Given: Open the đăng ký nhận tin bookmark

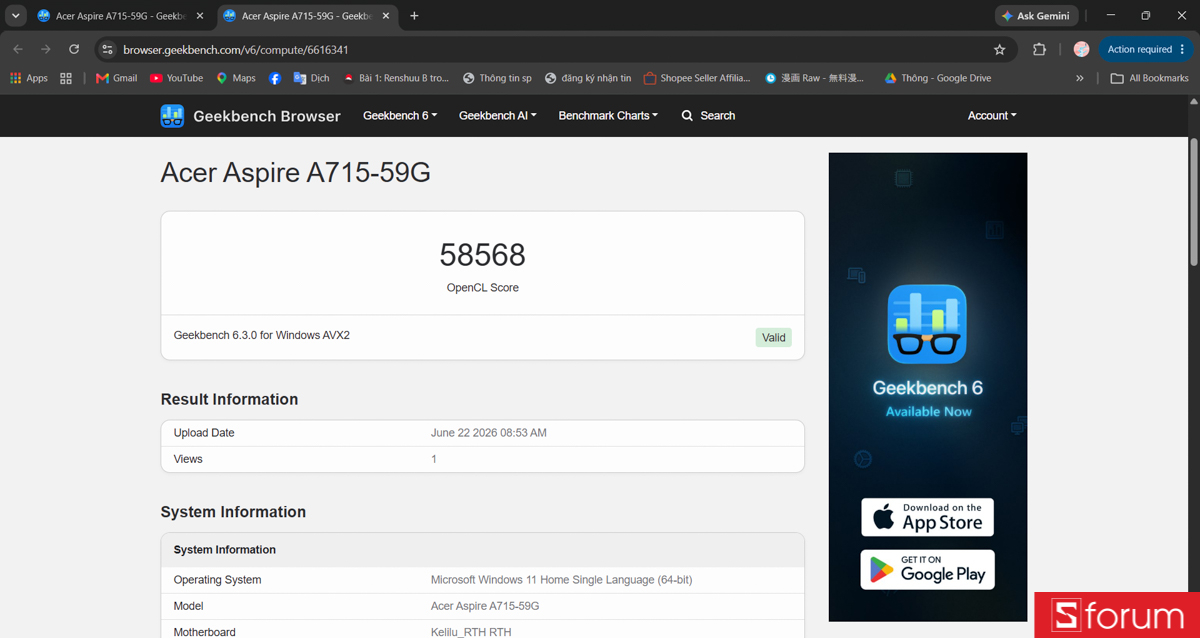Looking at the screenshot, I should [588, 78].
